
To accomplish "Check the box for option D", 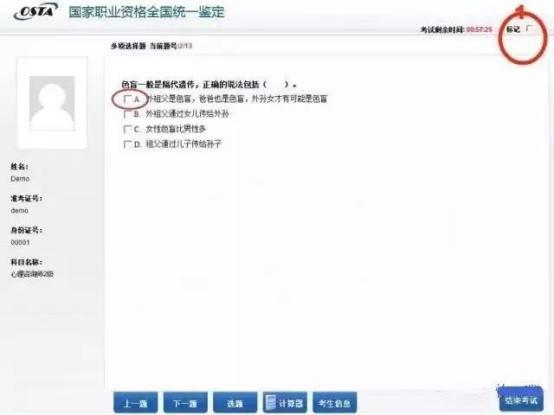I will point(127,144).
